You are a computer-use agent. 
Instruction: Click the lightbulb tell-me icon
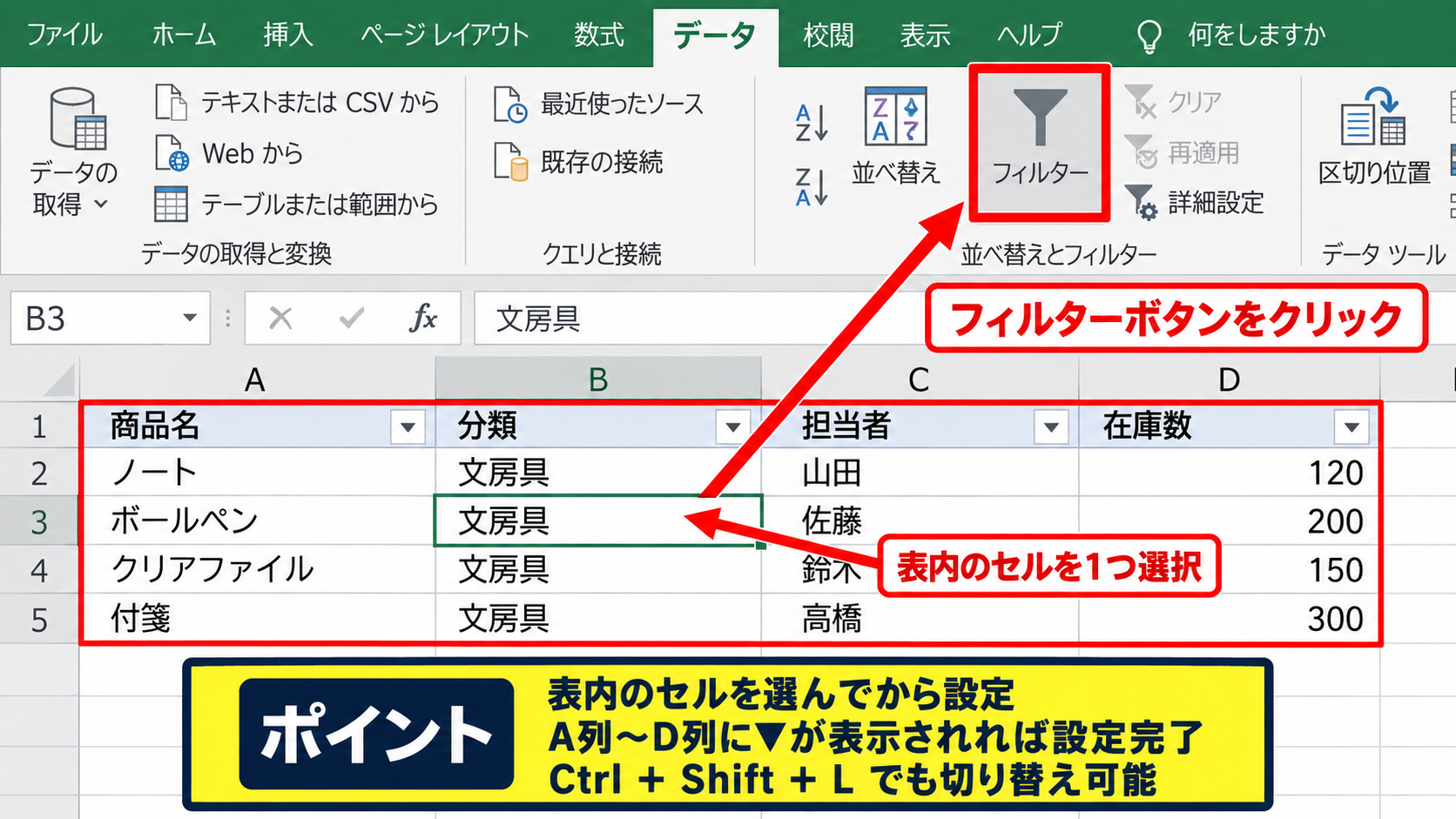pyautogui.click(x=1149, y=36)
